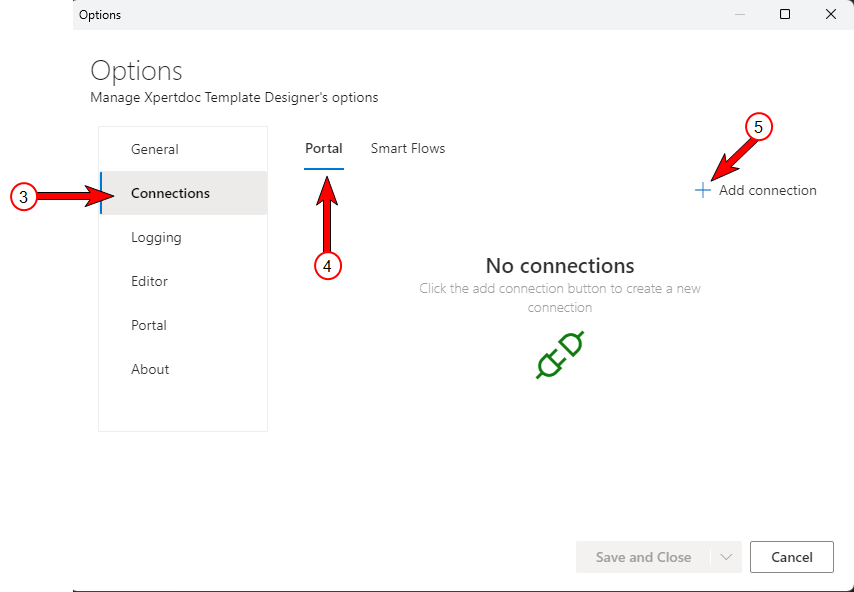This screenshot has width=854, height=592.
Task: Expand the Save and Close dropdown arrow
Action: pos(726,557)
